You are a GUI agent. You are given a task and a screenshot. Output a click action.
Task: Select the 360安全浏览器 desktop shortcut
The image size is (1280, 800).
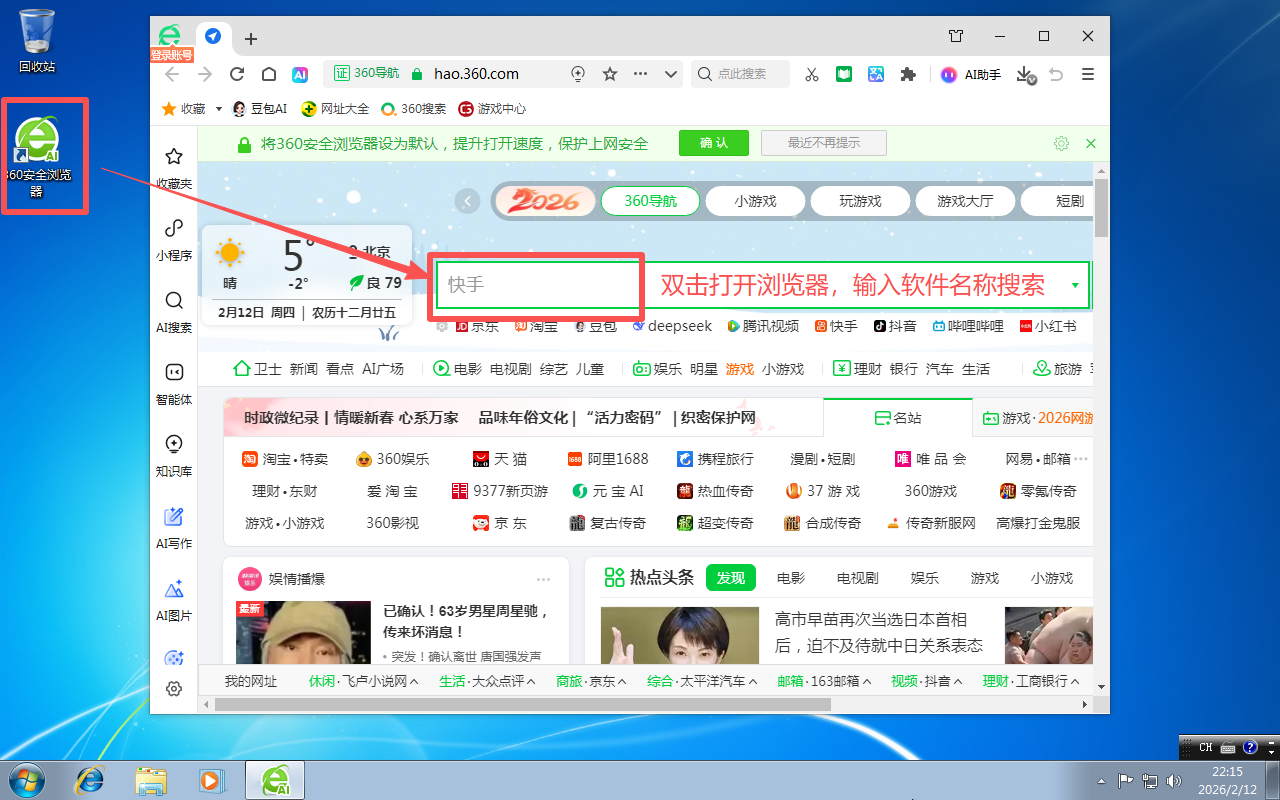[x=37, y=156]
